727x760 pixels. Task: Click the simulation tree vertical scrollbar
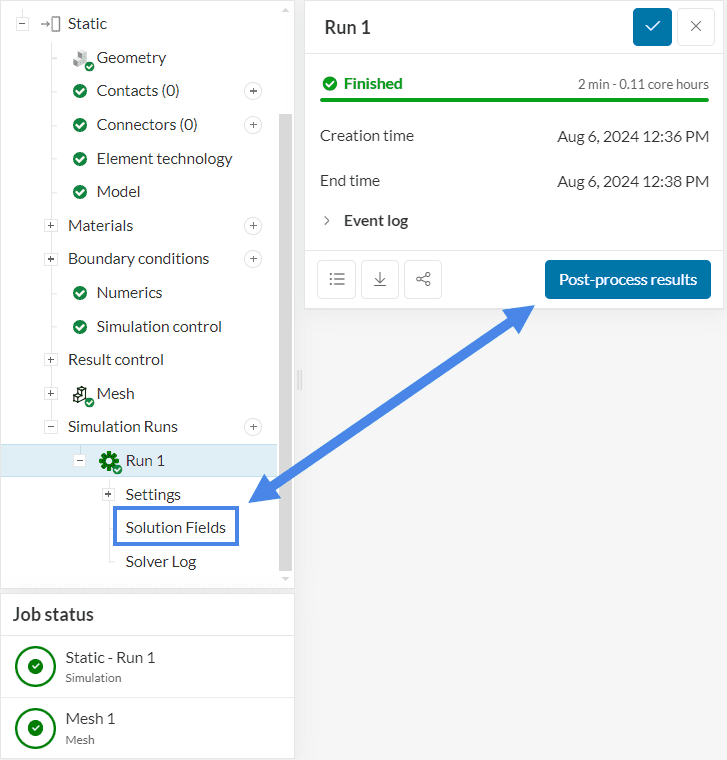click(285, 340)
